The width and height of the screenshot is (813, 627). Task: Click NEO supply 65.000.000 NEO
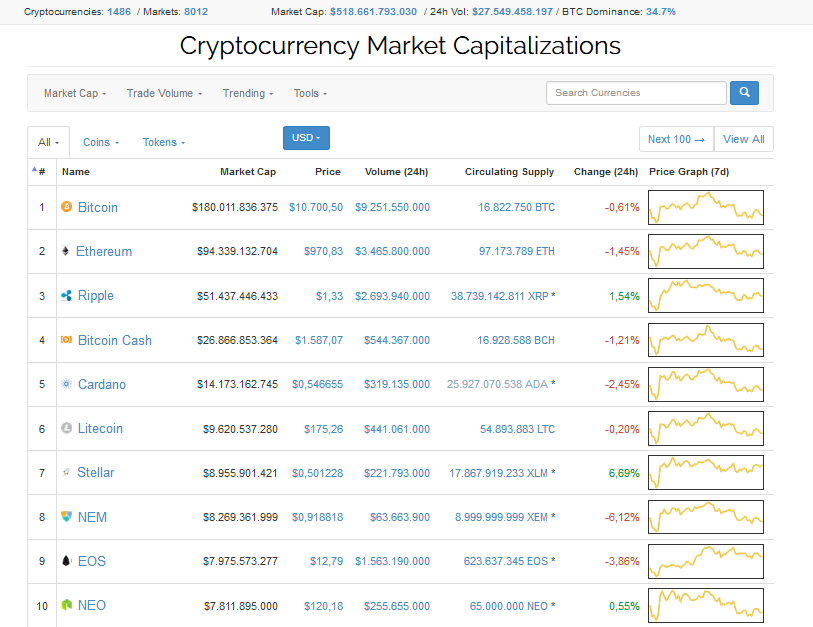tap(509, 606)
